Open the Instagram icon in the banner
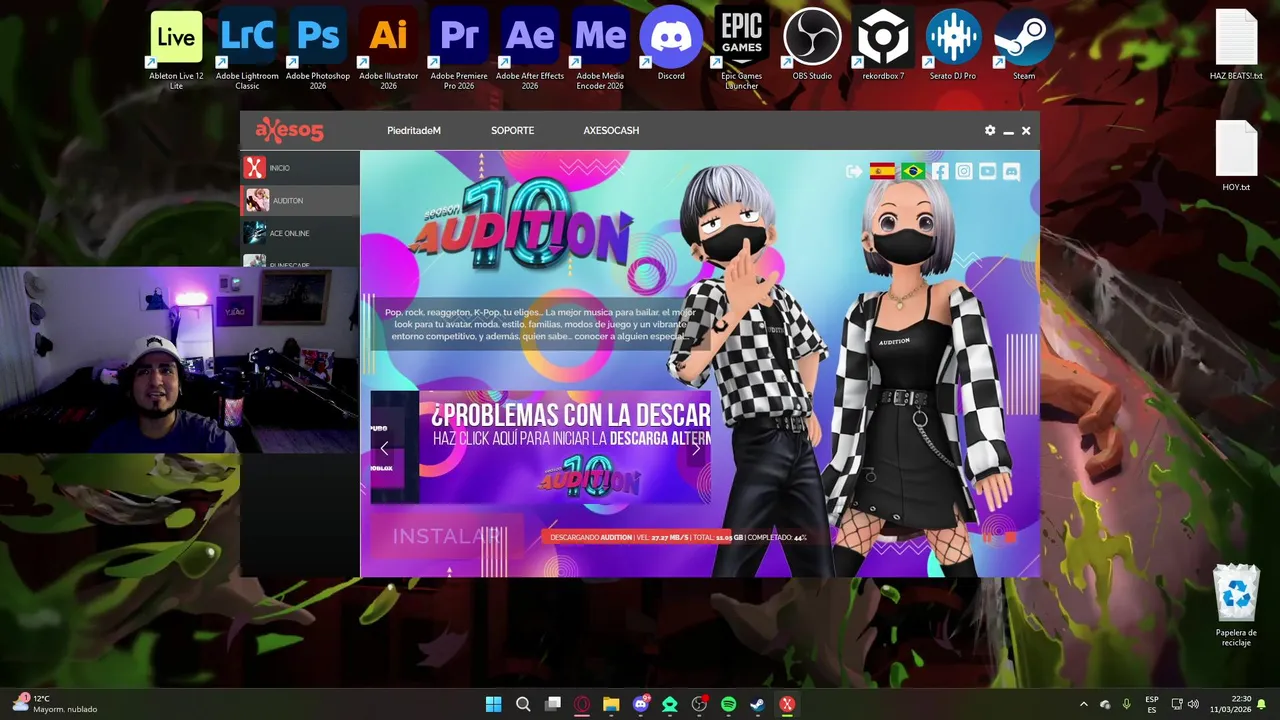Screen dimensions: 1280x720 point(963,172)
